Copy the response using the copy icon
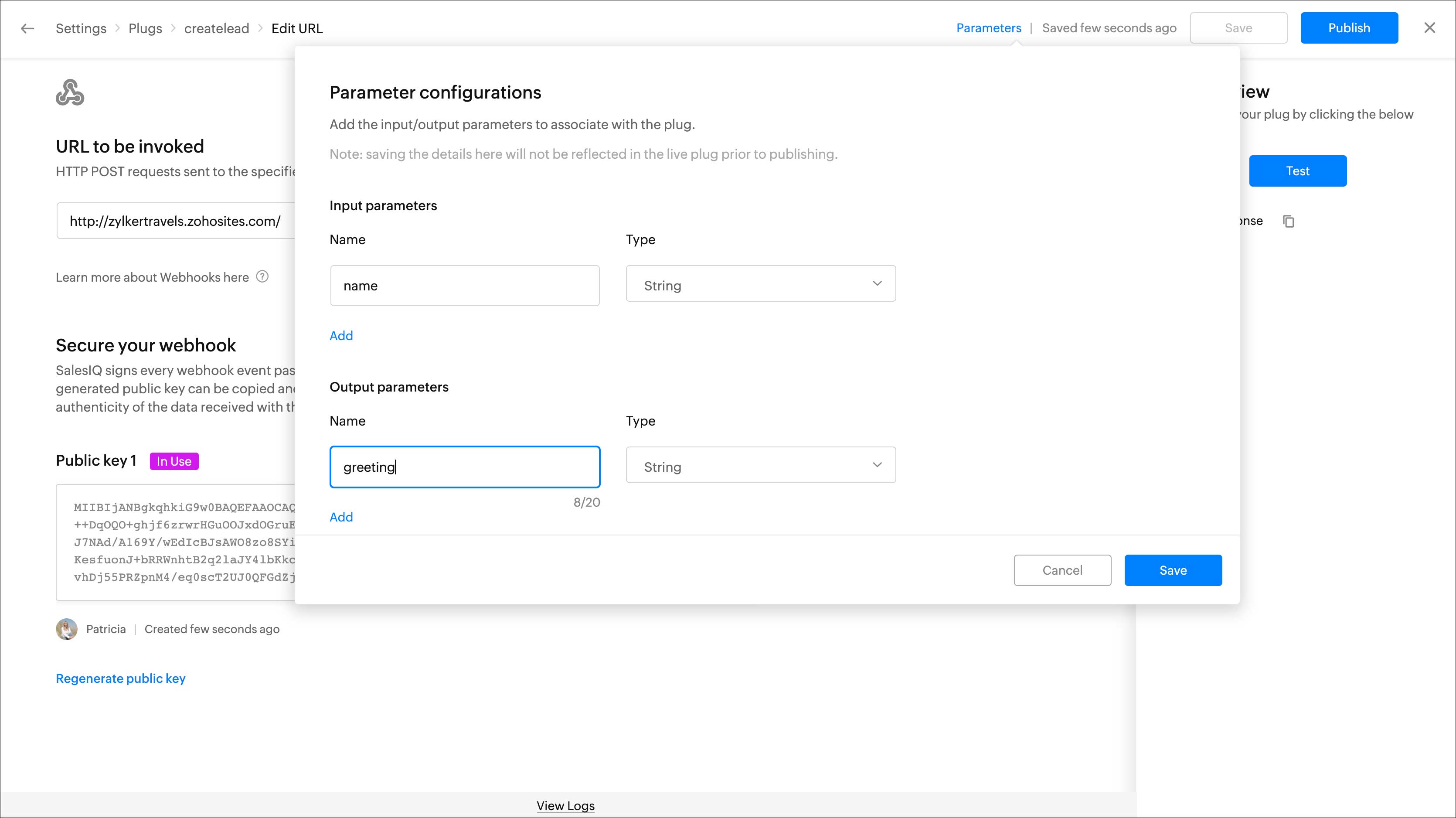Screen dimensions: 1456x818 [1289, 221]
